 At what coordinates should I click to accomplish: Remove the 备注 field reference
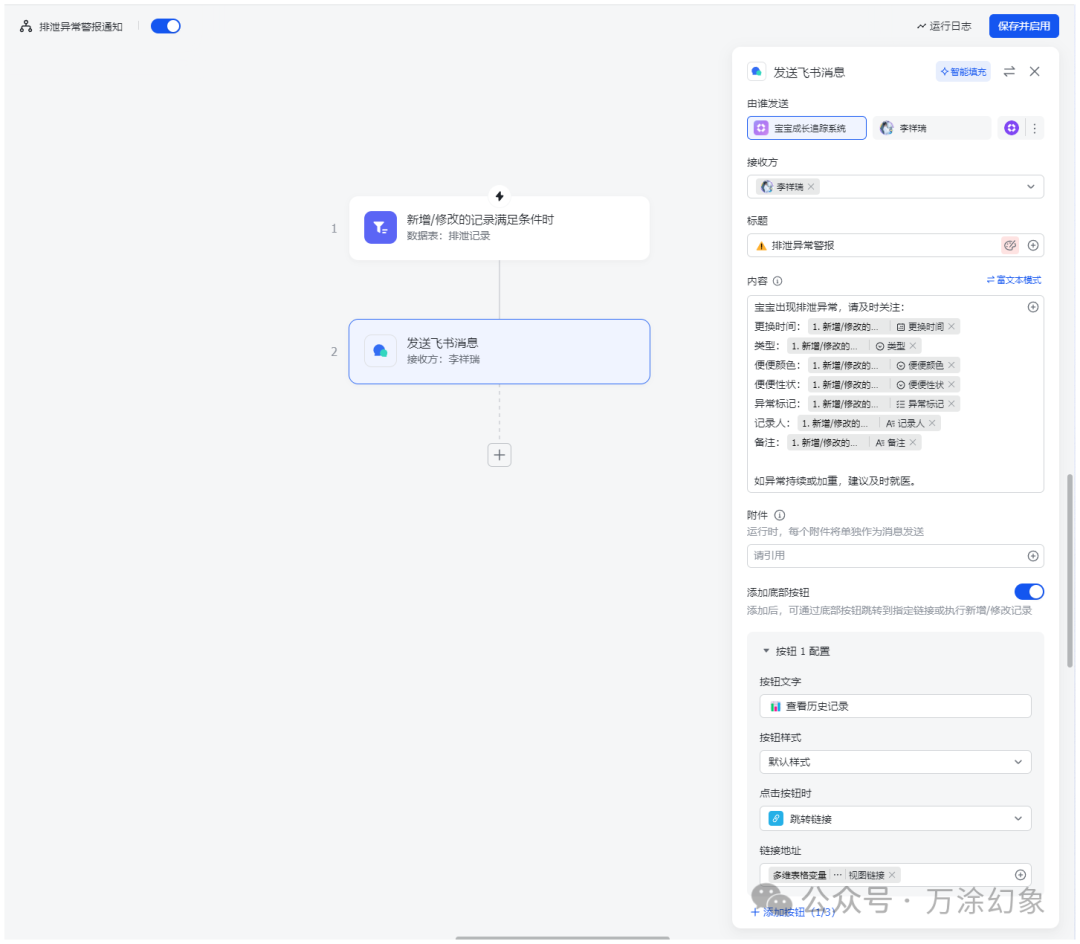point(913,442)
